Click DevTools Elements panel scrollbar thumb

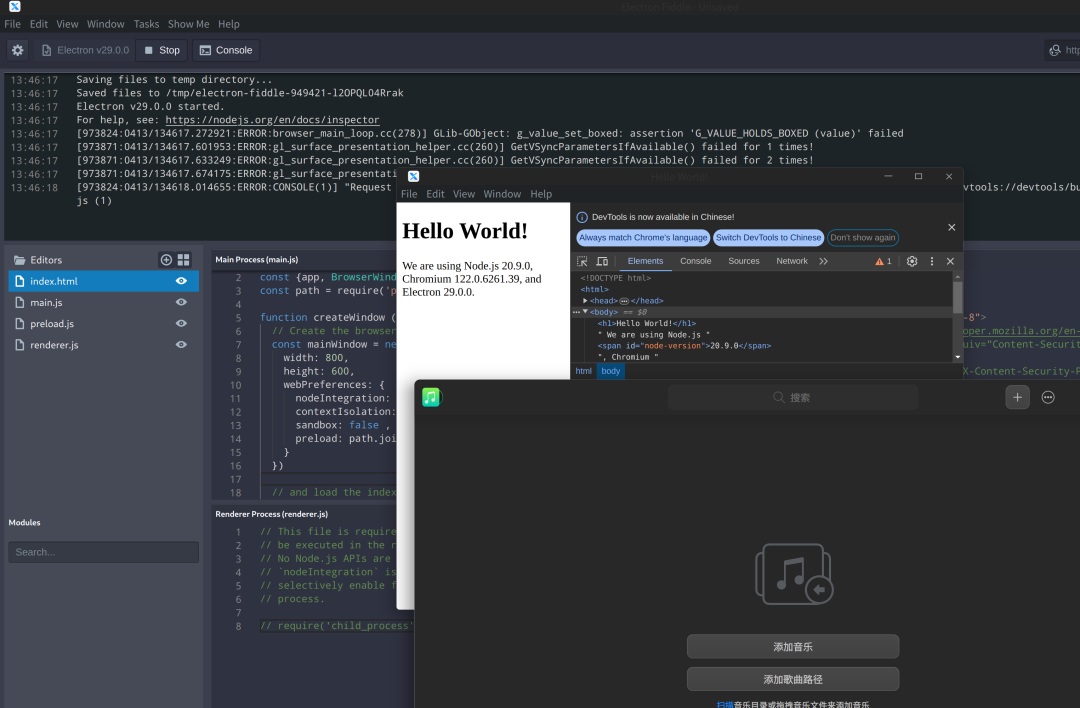click(x=957, y=298)
